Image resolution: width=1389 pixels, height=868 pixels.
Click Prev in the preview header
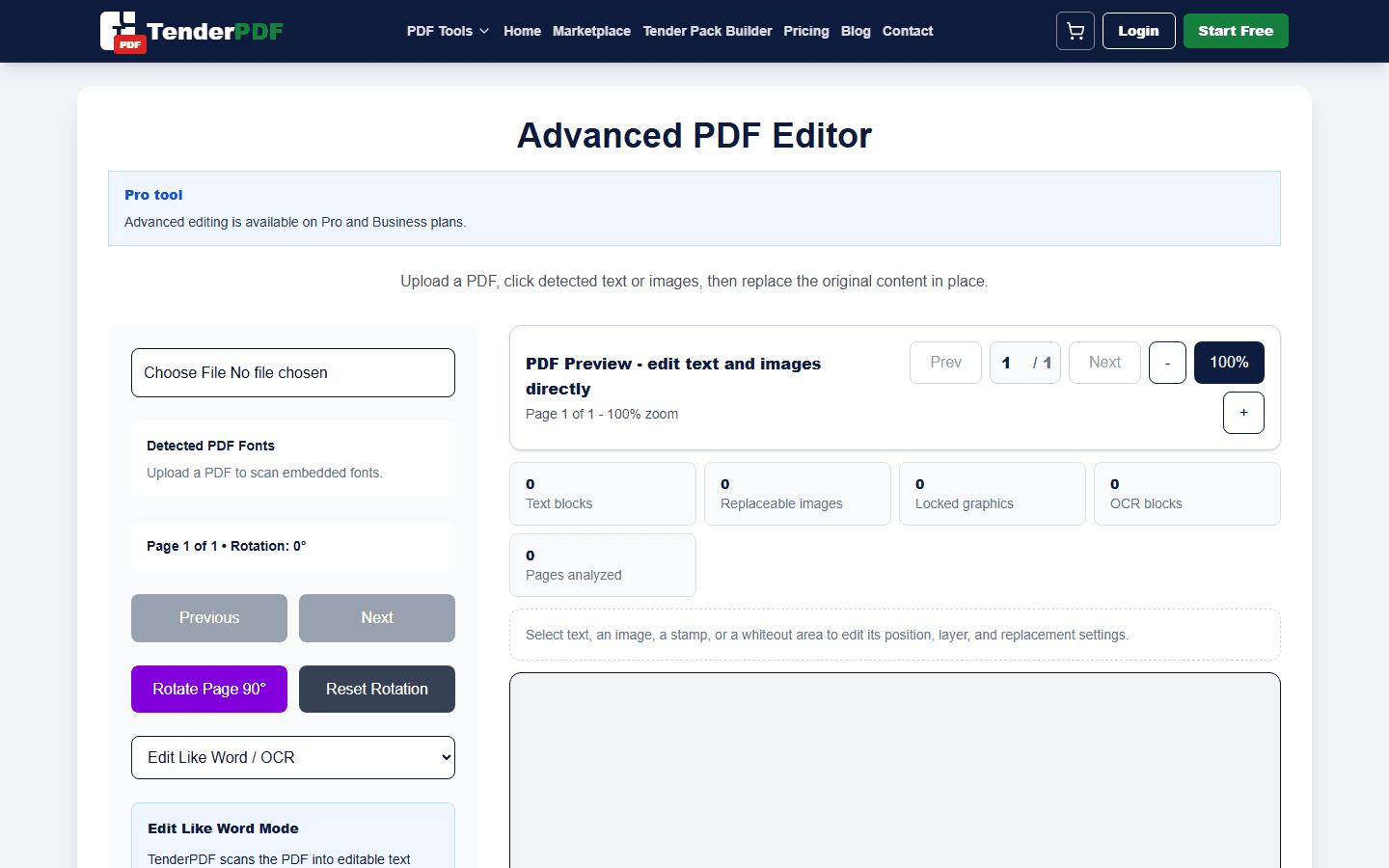coord(945,363)
